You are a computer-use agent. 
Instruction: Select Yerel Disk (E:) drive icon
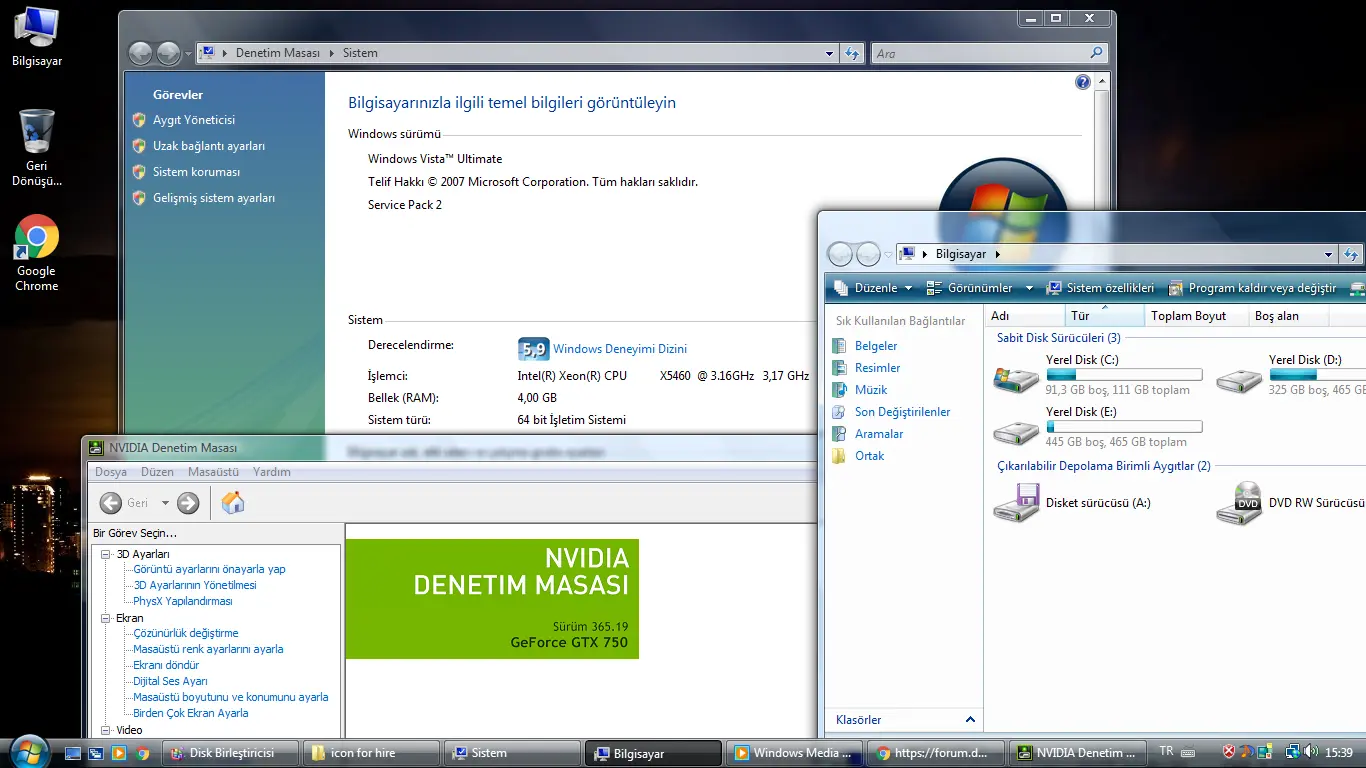[x=1016, y=430]
